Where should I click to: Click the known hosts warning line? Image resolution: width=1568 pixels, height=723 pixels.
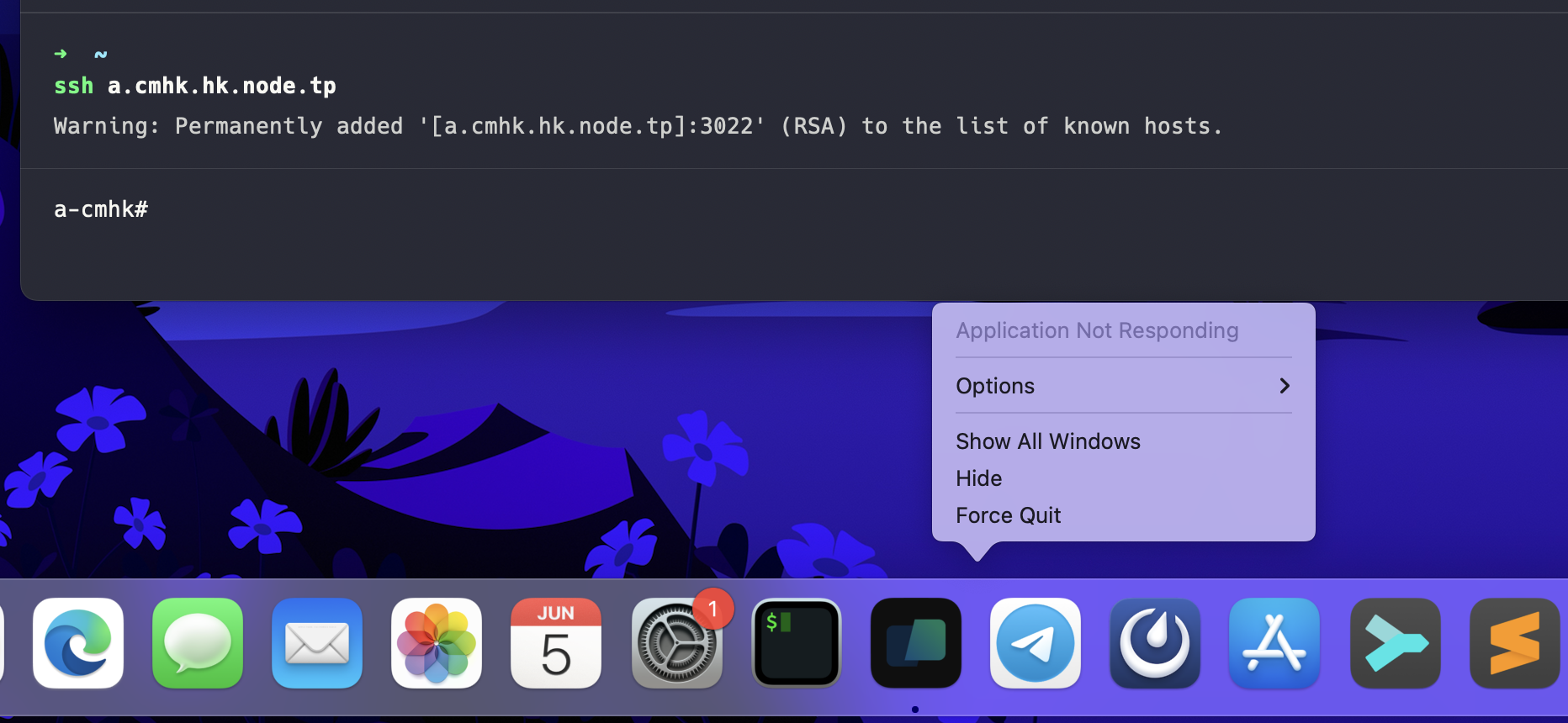638,126
